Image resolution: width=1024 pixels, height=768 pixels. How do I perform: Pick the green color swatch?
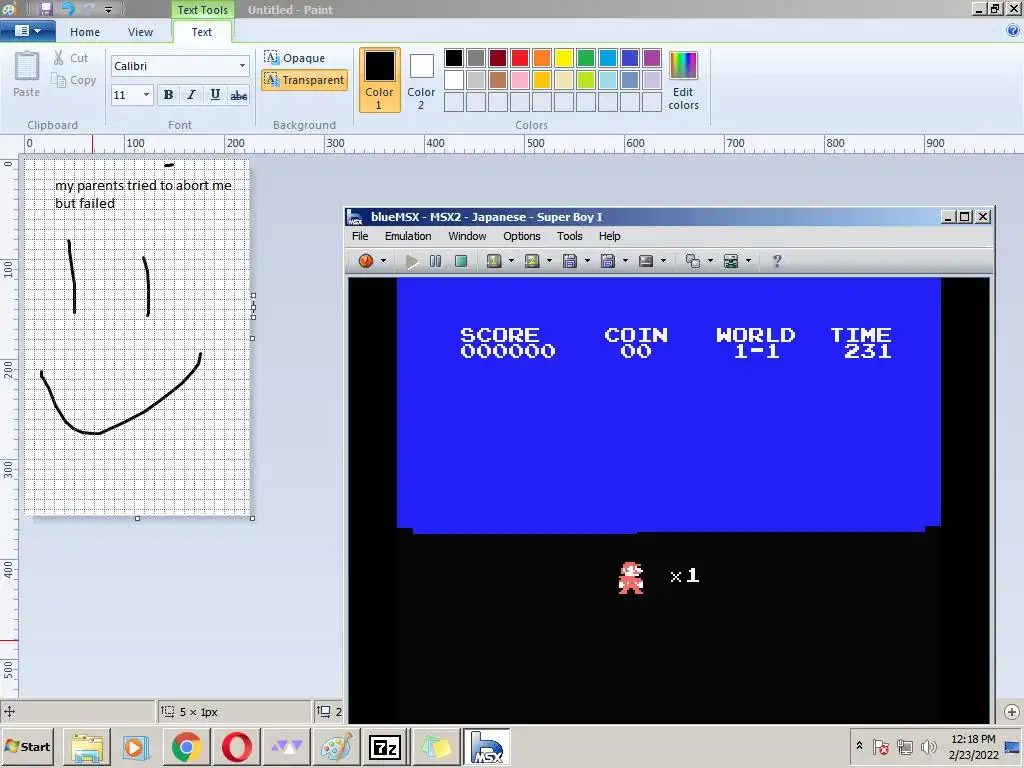pyautogui.click(x=586, y=58)
